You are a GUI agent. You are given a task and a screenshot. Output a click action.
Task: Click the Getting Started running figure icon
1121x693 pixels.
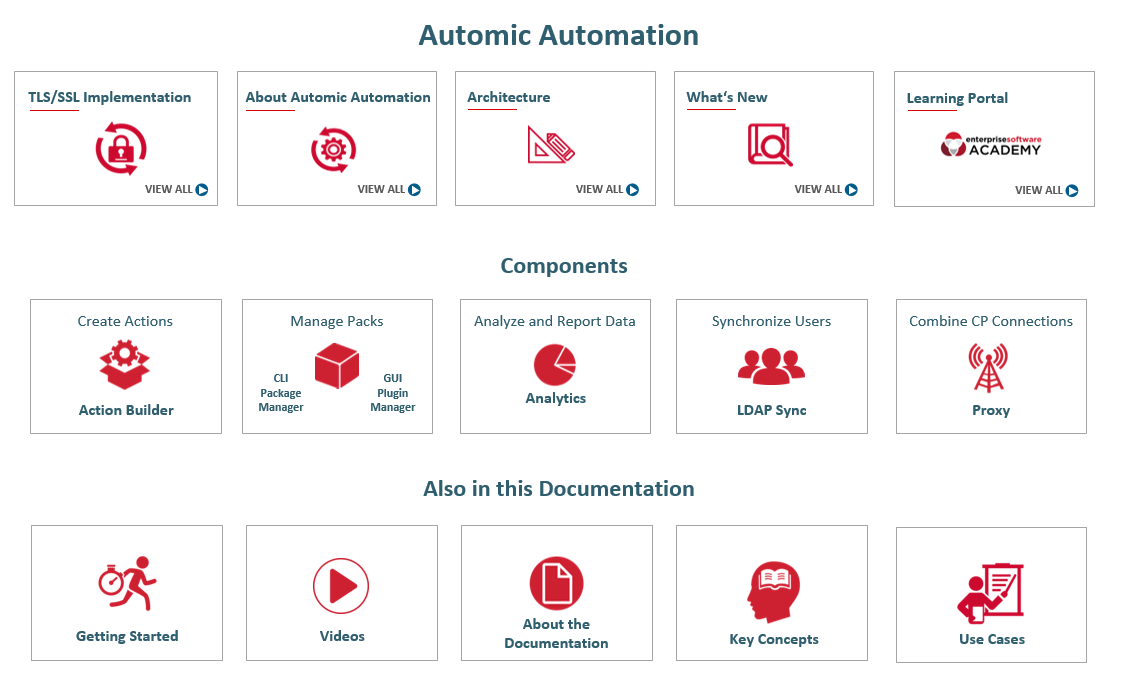(x=127, y=584)
